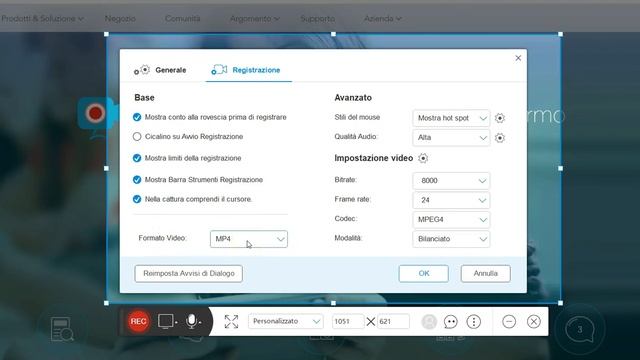Click the fullscreen expand arrows icon

coord(231,322)
